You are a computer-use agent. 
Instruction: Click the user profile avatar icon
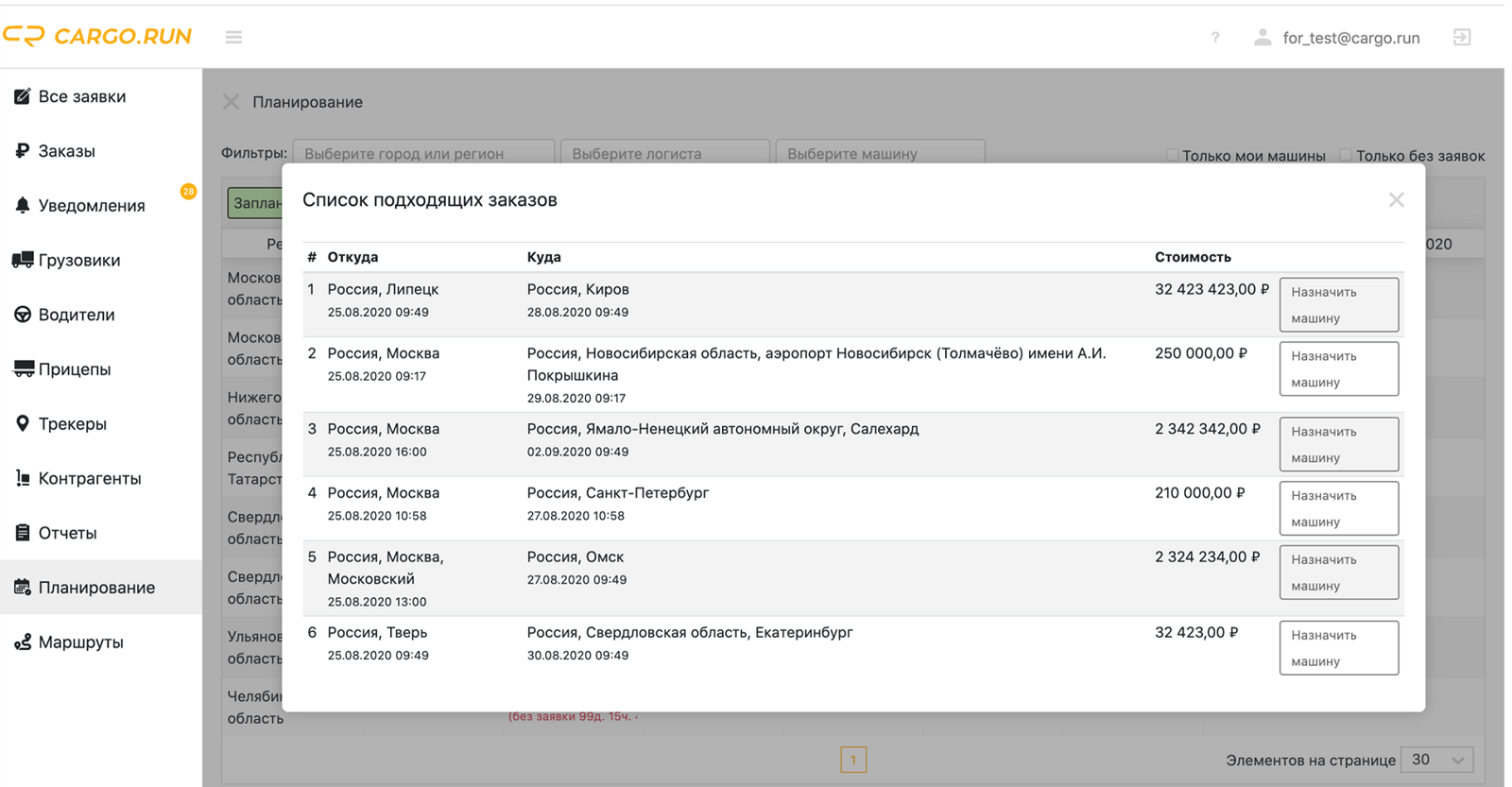tap(1262, 38)
